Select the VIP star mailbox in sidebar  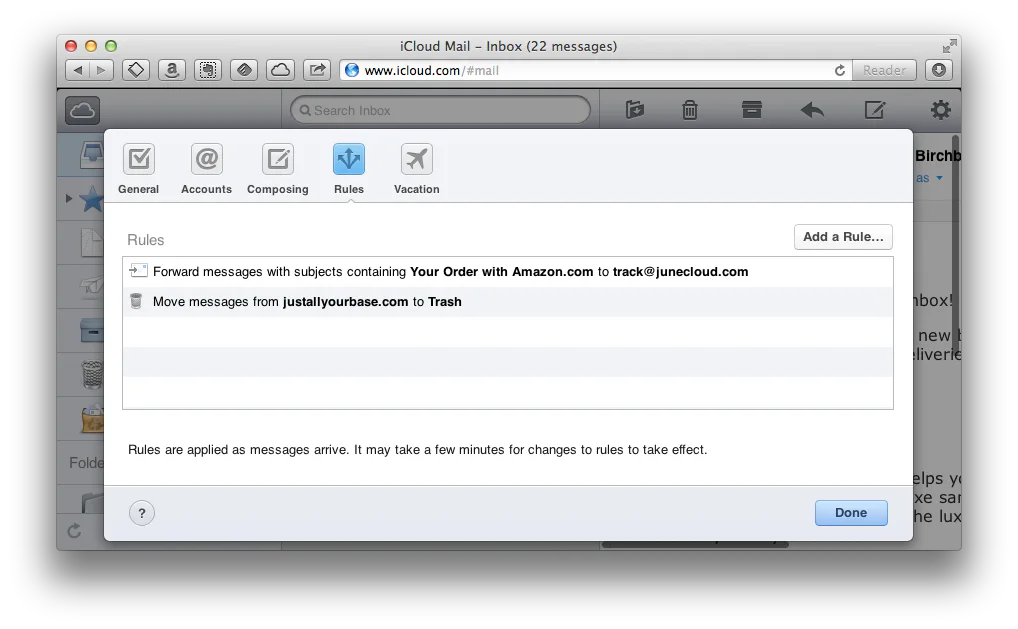[x=92, y=199]
